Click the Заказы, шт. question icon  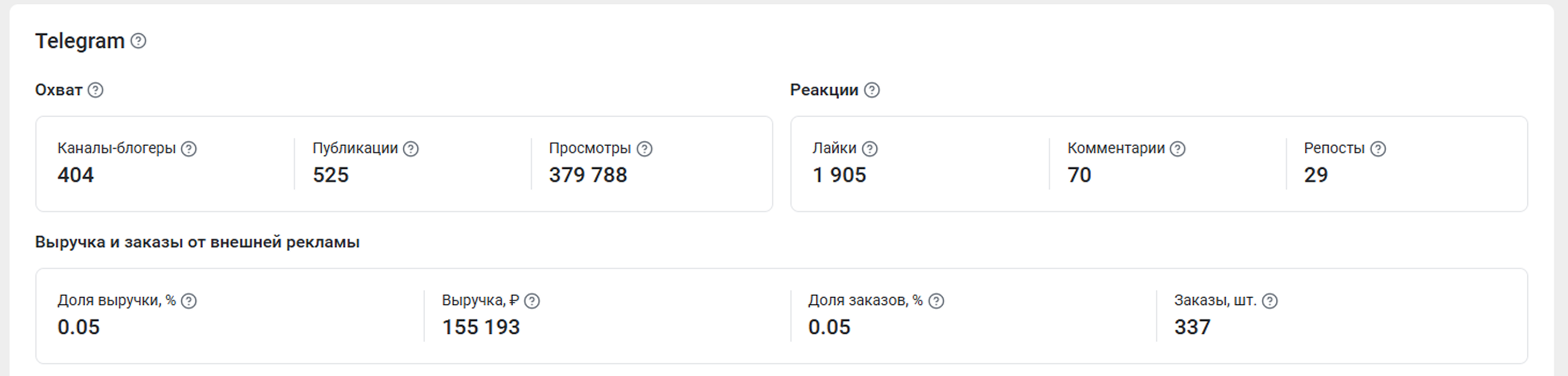click(x=1270, y=300)
